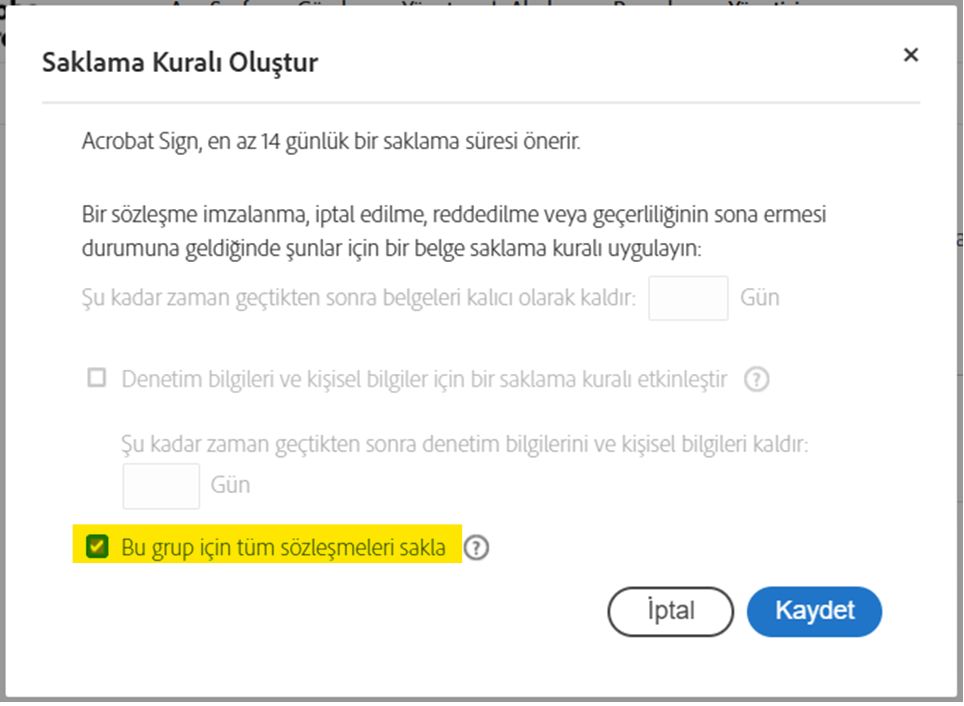Click label Bu grup için tüm sözleşmeleri sakla

click(283, 548)
